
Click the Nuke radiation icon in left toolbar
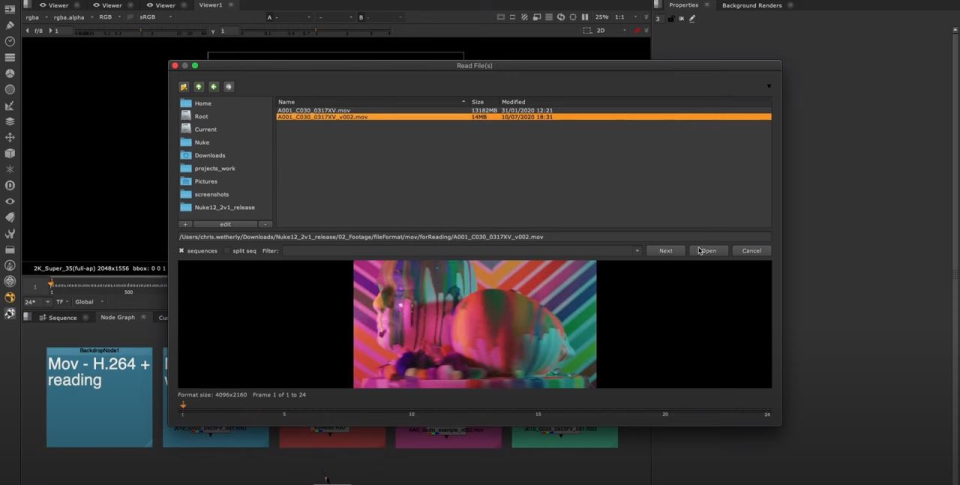click(10, 297)
